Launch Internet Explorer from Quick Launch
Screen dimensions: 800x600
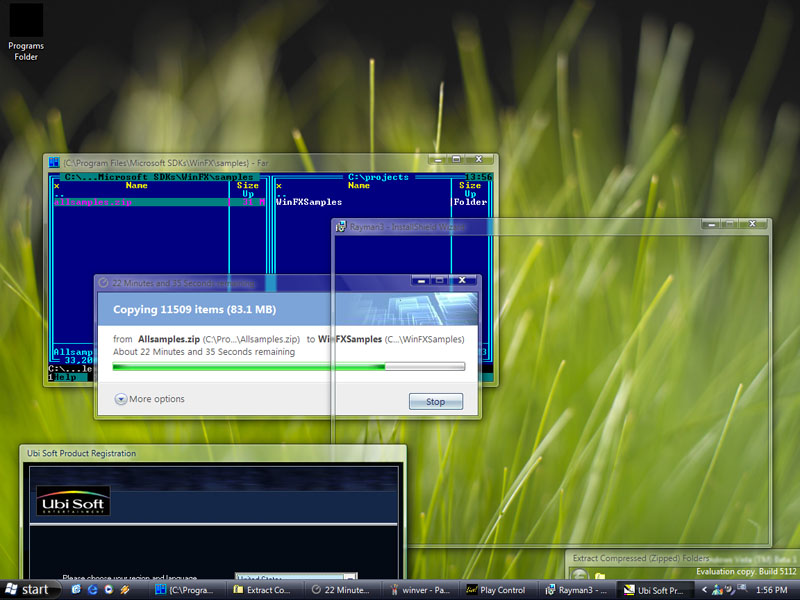(92, 590)
